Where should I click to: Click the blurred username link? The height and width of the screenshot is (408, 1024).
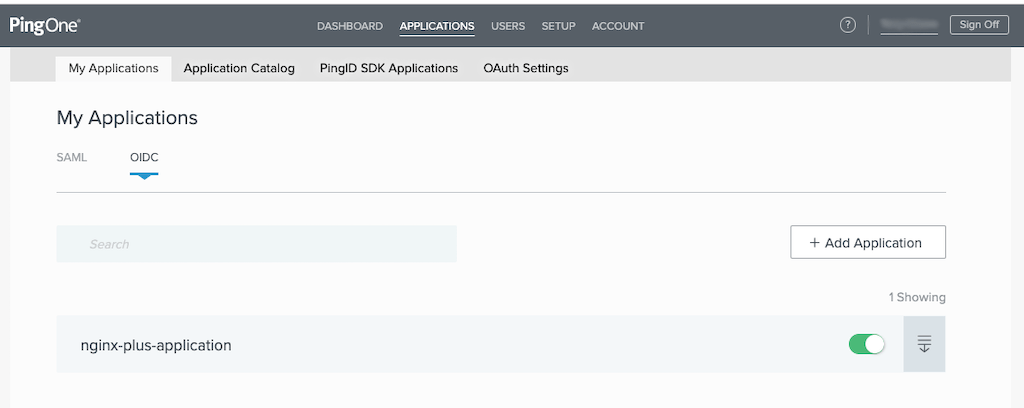[x=909, y=25]
